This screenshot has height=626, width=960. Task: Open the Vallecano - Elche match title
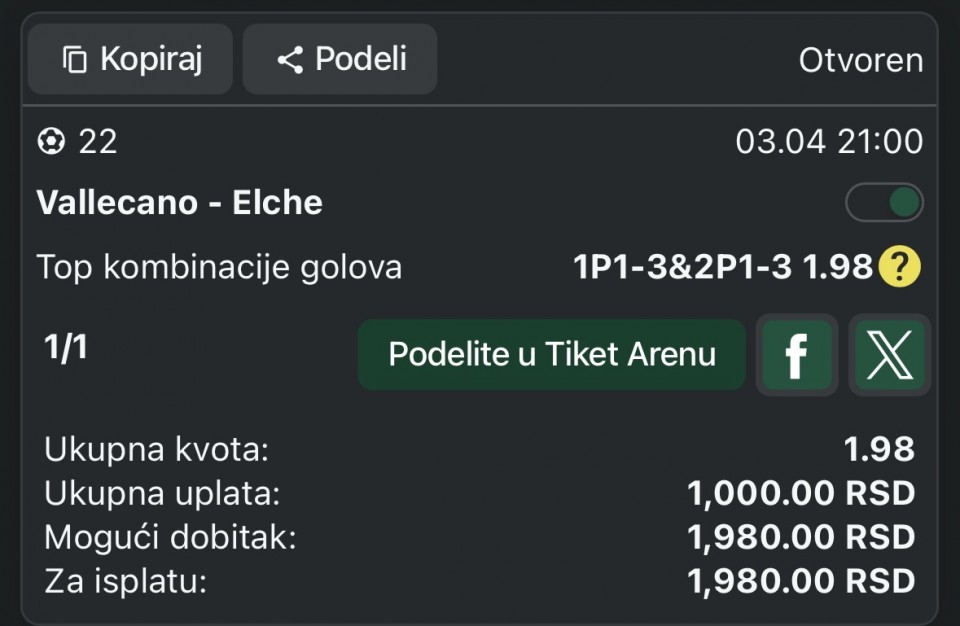click(179, 203)
